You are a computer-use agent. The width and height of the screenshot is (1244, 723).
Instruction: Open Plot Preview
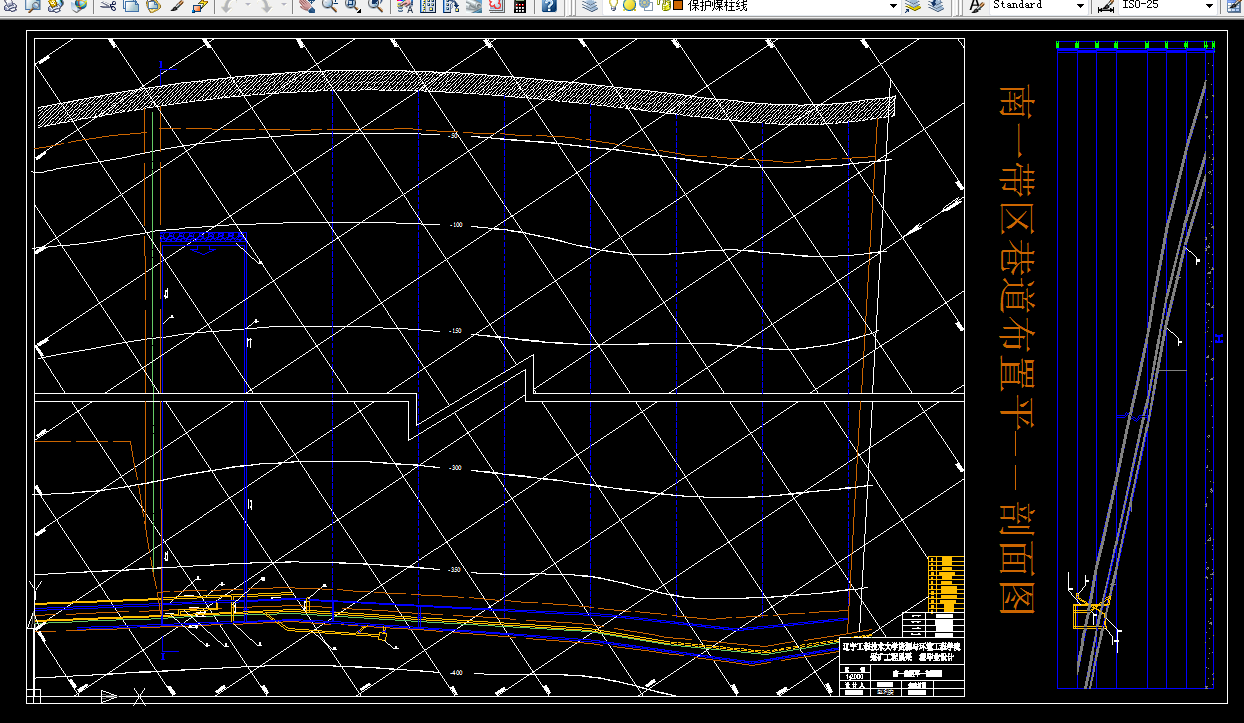(33, 5)
